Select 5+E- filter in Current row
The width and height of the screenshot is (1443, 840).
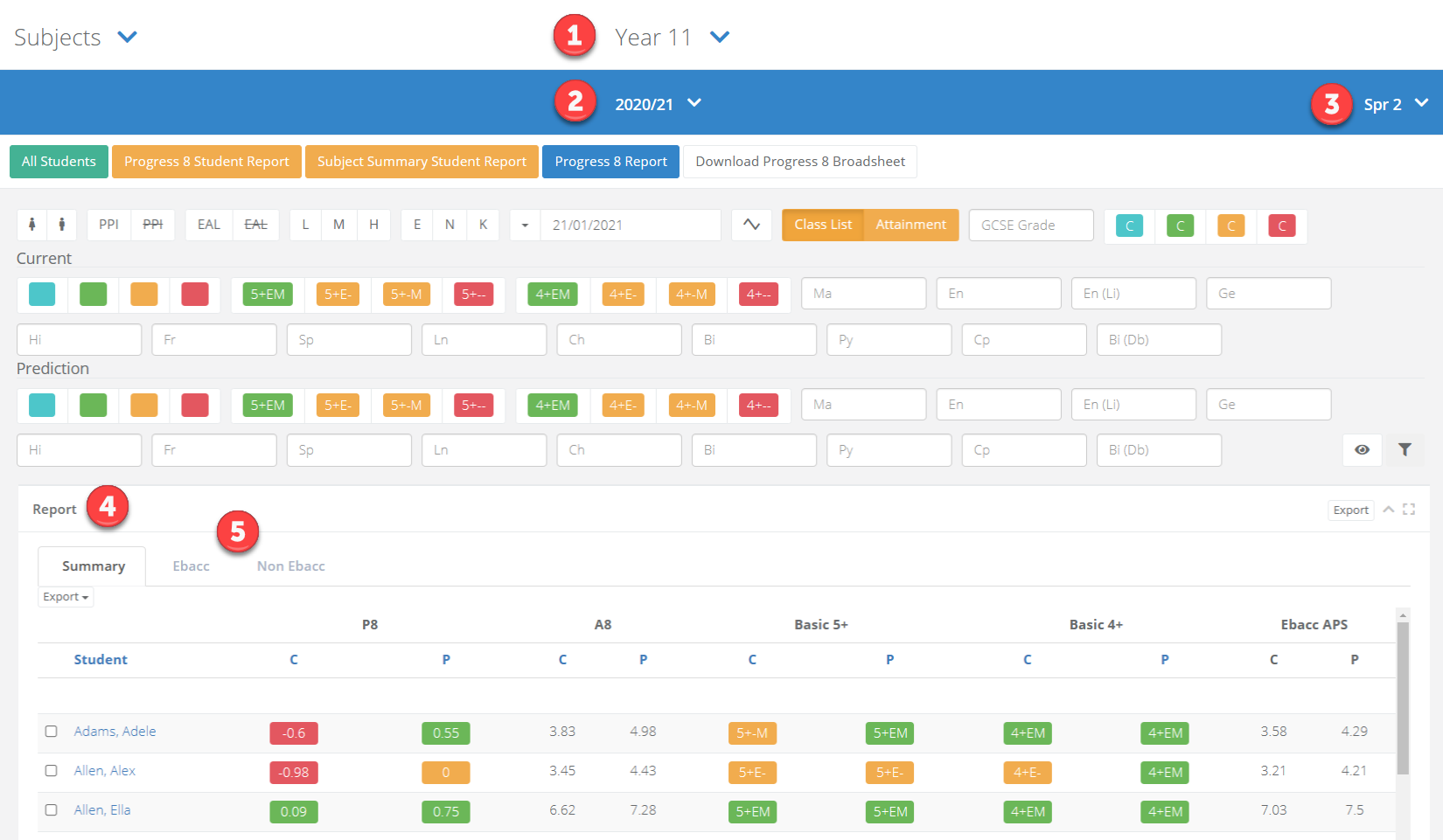point(338,295)
